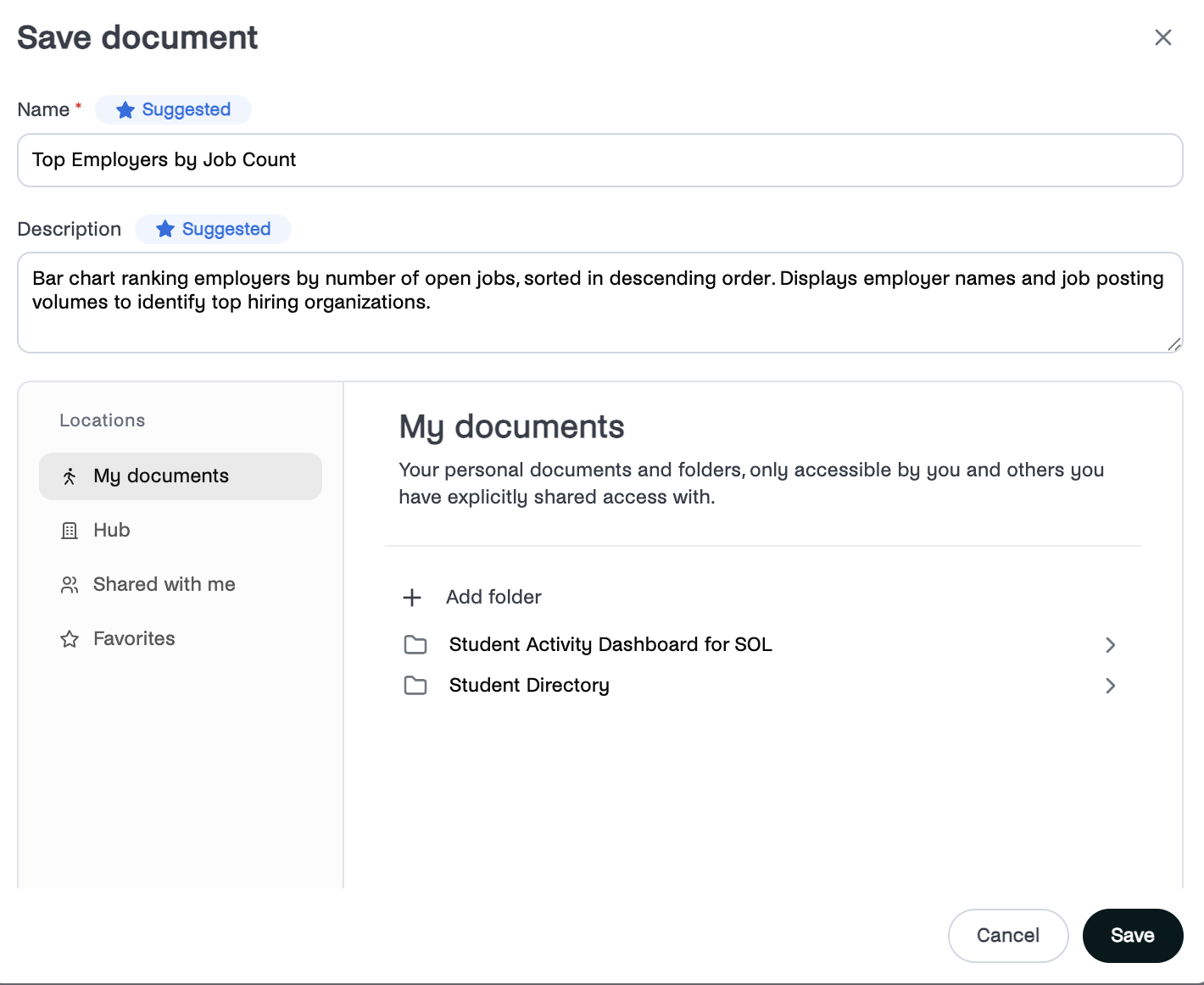
Task: Open Student Activity Dashboard for SOL folder
Action: 762,645
